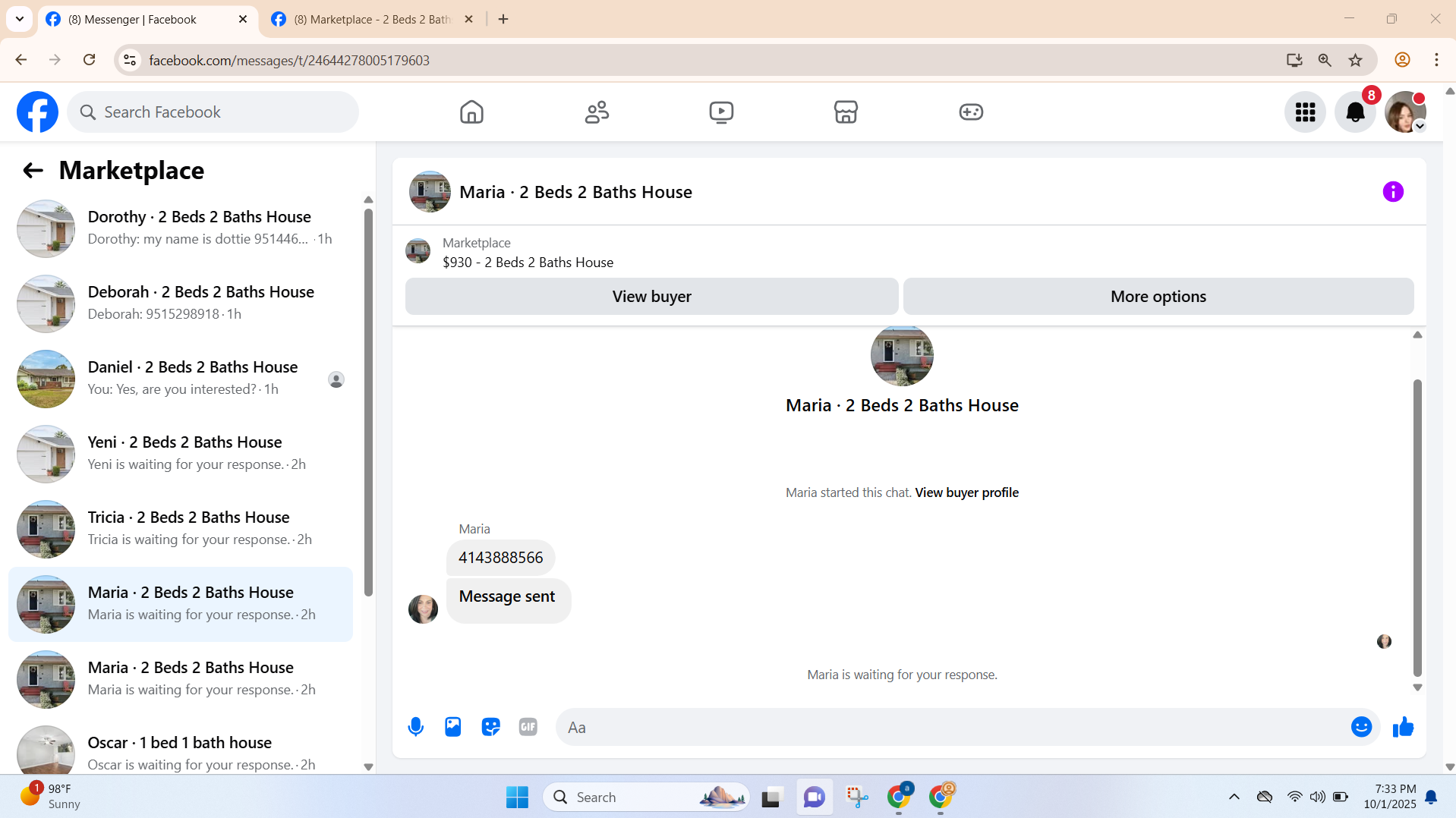Open the Chrome three-dot menu
Viewport: 1456px width, 818px height.
[1436, 60]
